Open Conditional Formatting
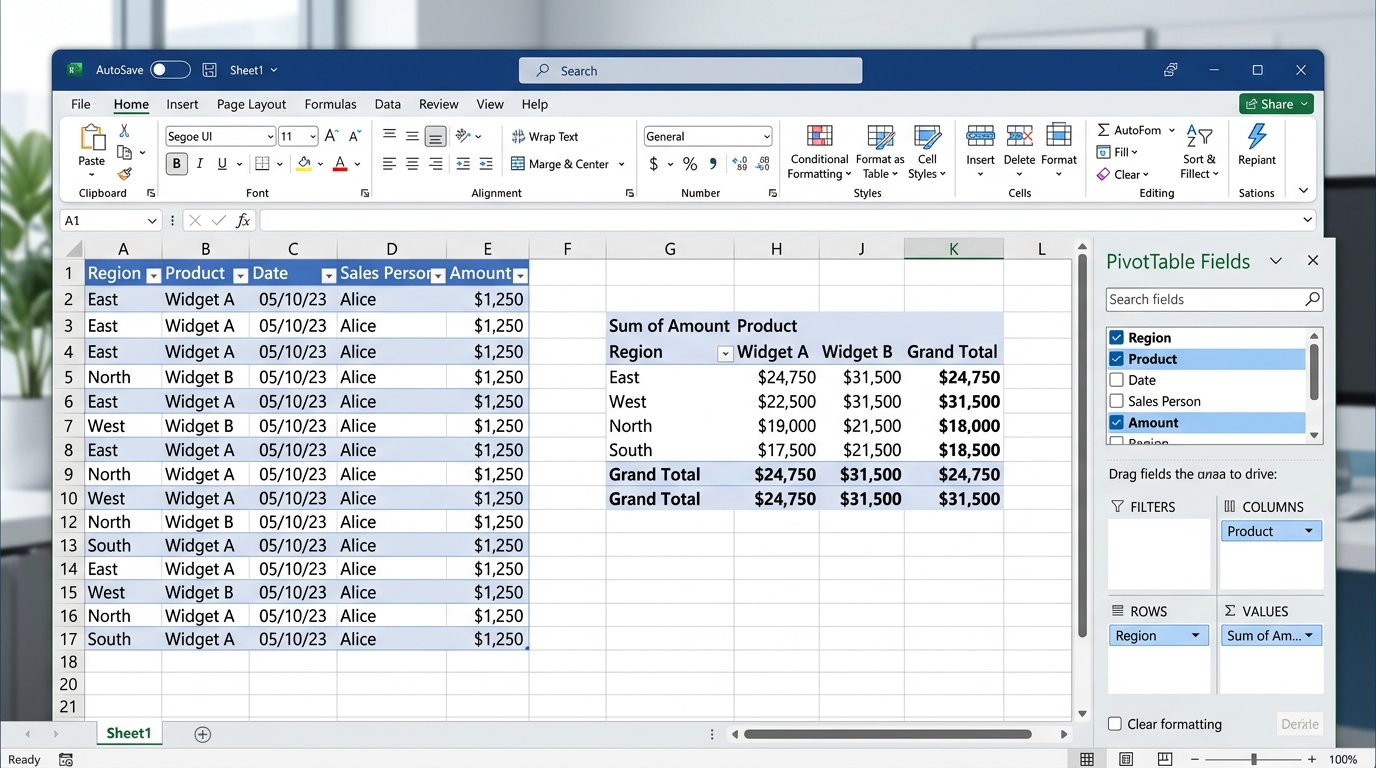Screen dimensions: 1376x768 (x=819, y=152)
